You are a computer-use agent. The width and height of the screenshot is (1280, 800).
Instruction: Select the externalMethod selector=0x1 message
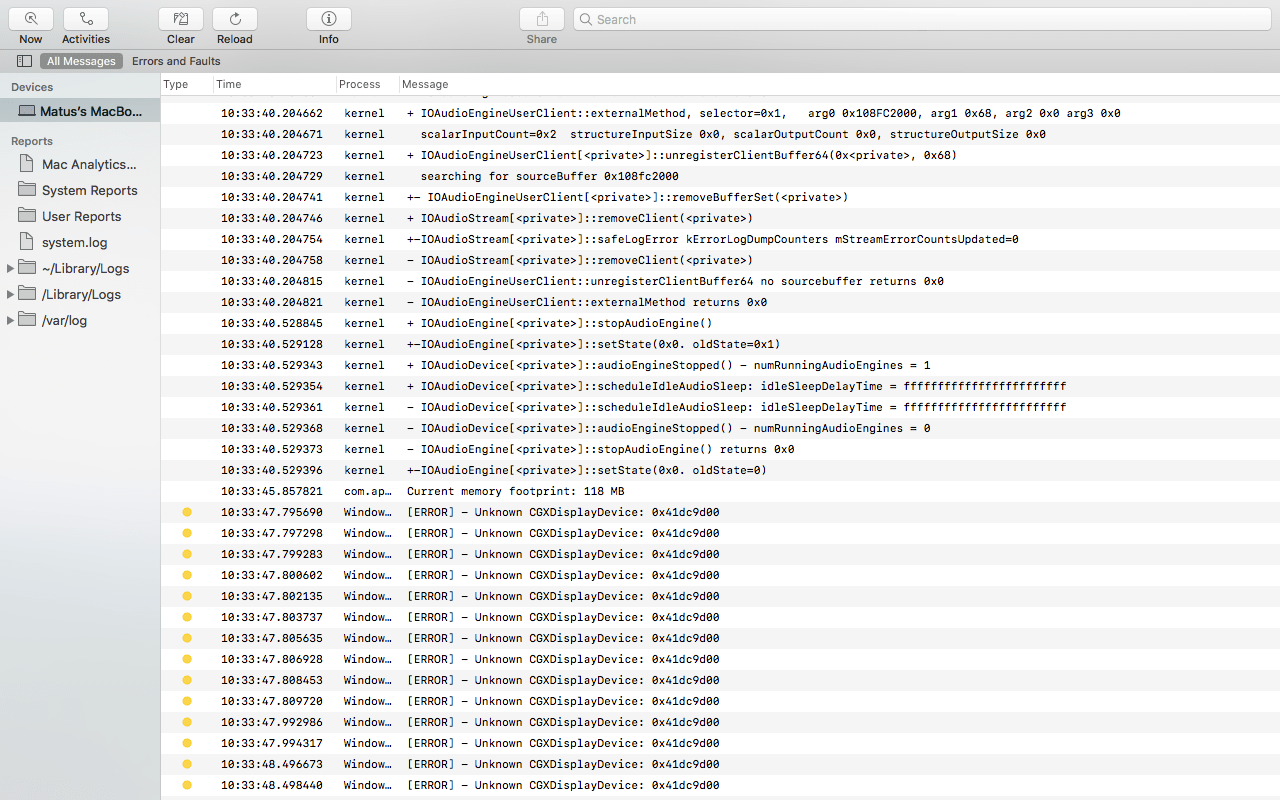tap(764, 113)
